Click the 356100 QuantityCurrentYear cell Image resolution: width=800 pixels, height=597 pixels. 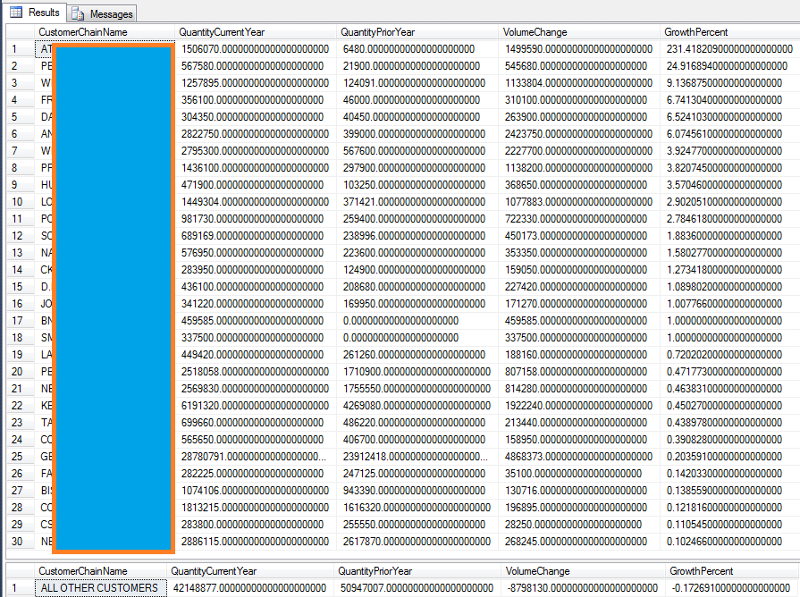click(256, 100)
